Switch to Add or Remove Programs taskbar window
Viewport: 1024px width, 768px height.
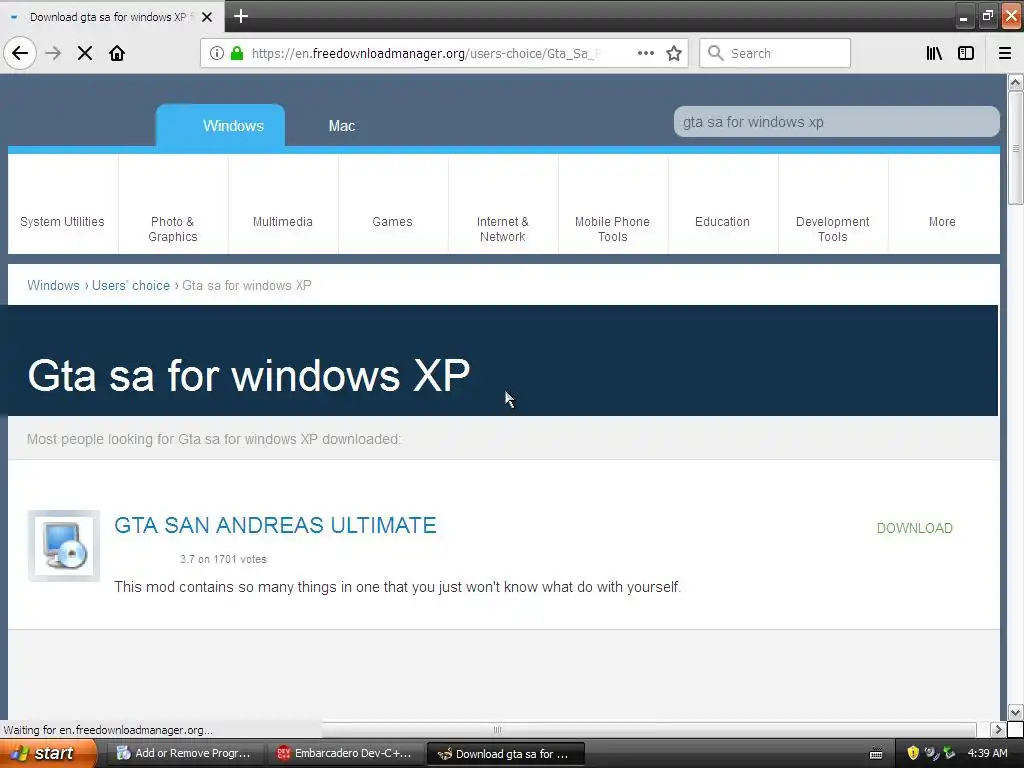(x=186, y=753)
